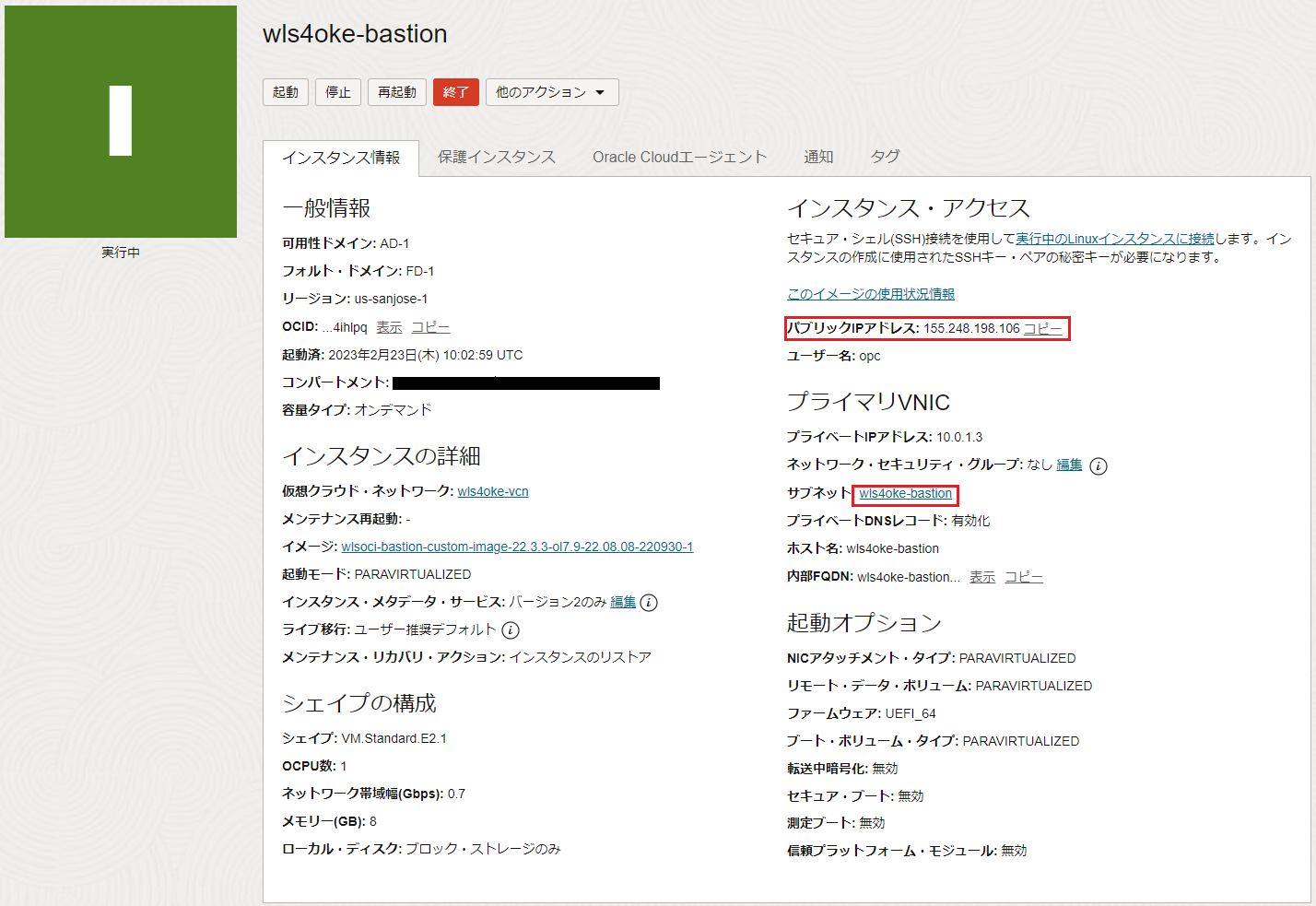This screenshot has height=906, width=1316.
Task: Click the red 終了 (Terminate) button
Action: pyautogui.click(x=456, y=92)
